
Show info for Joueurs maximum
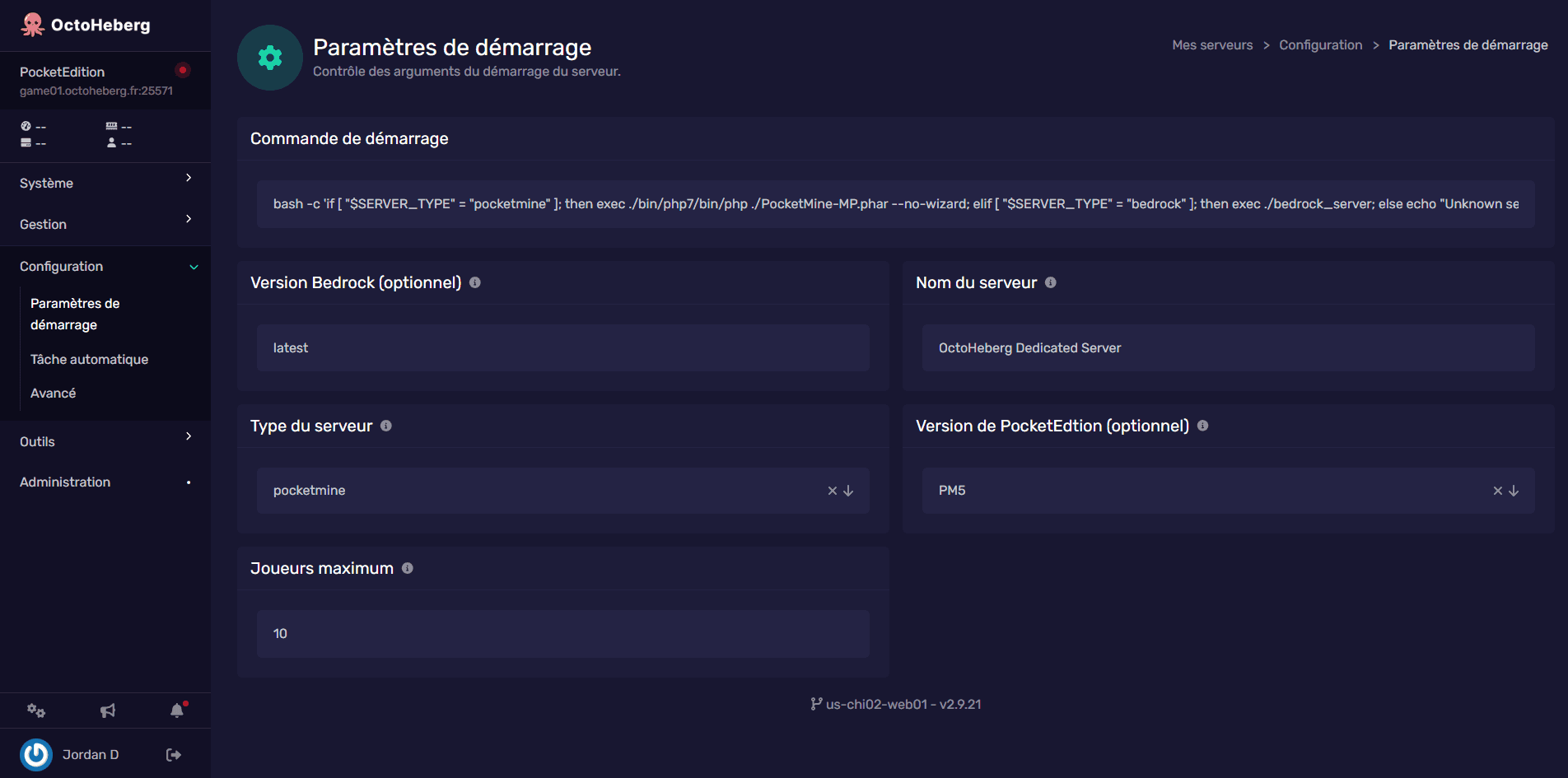(408, 568)
